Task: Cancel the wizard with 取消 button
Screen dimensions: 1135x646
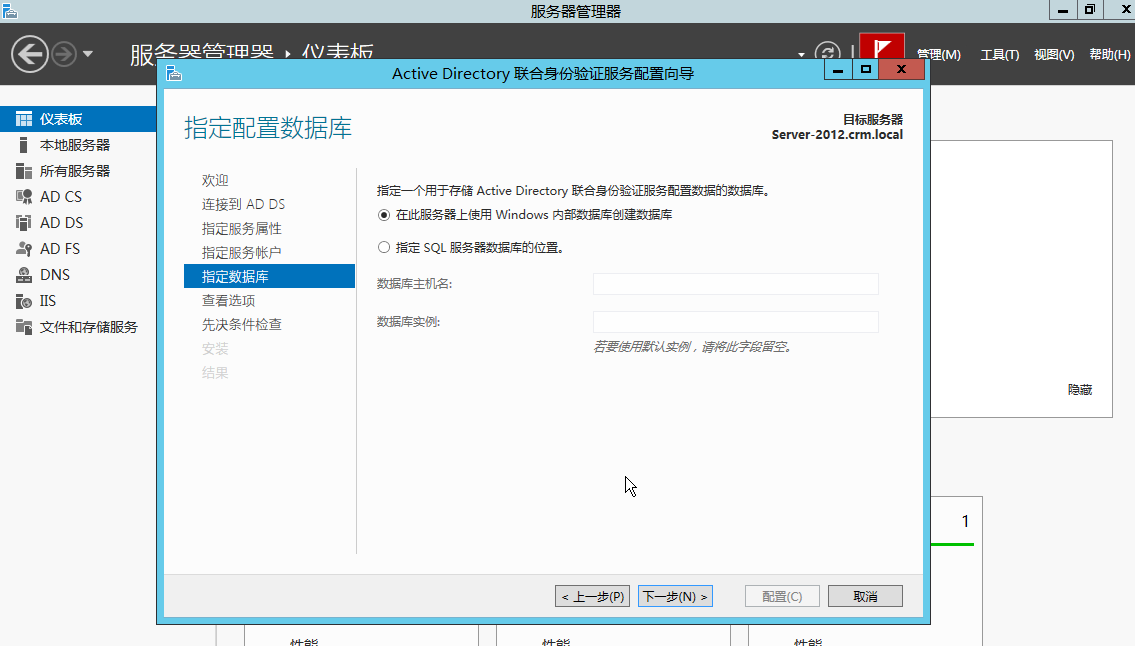Action: pos(864,595)
